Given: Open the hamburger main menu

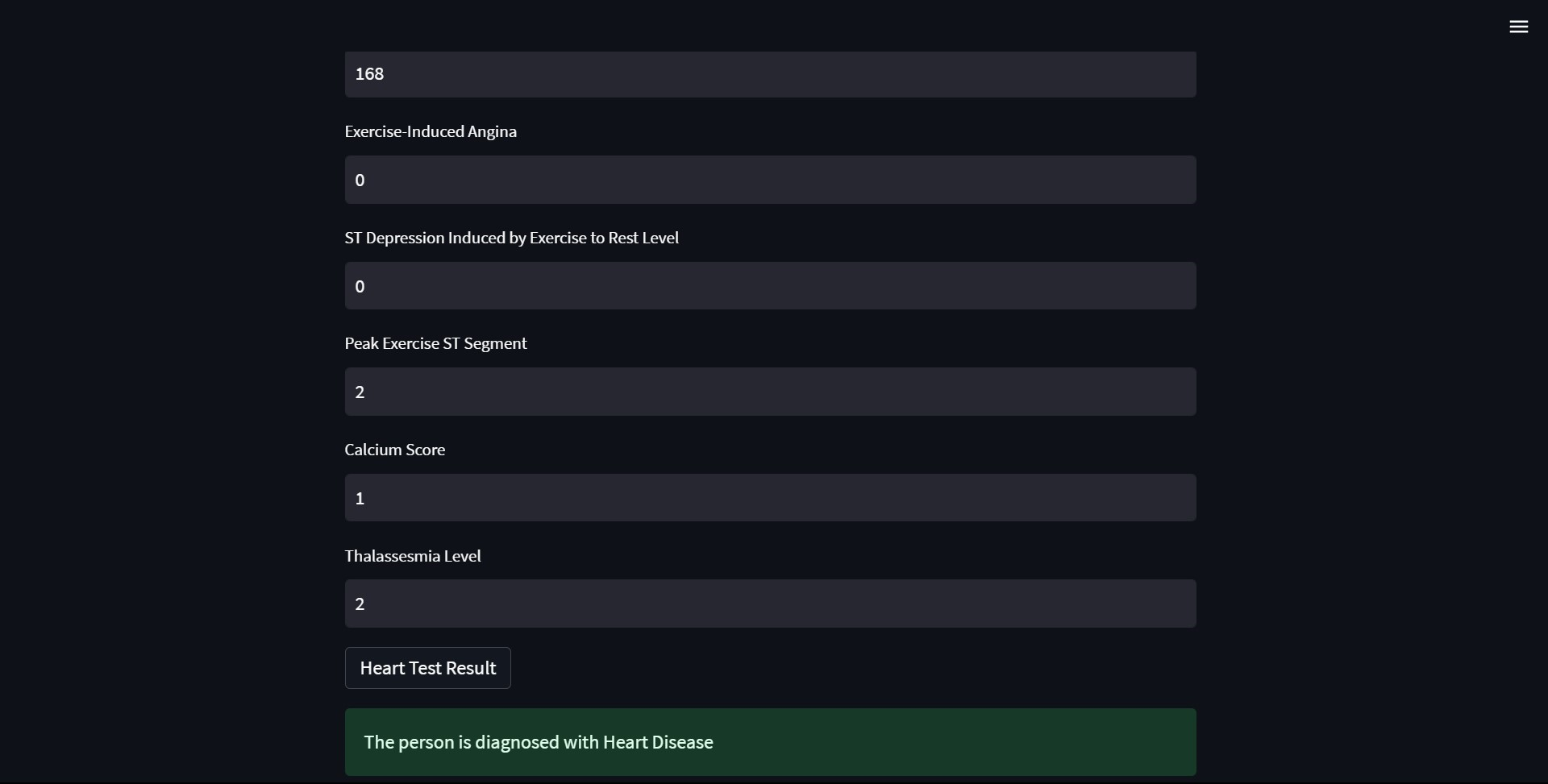Looking at the screenshot, I should pos(1518,27).
